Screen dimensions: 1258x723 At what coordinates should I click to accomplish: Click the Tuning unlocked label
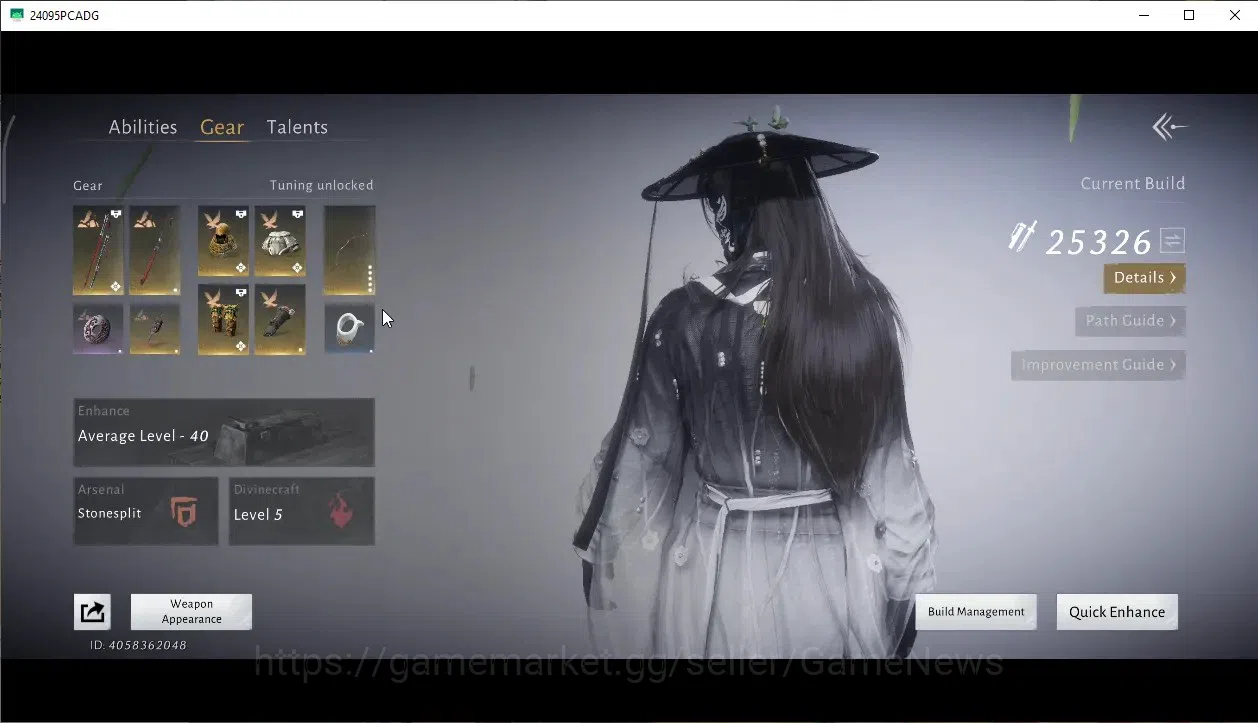point(321,185)
